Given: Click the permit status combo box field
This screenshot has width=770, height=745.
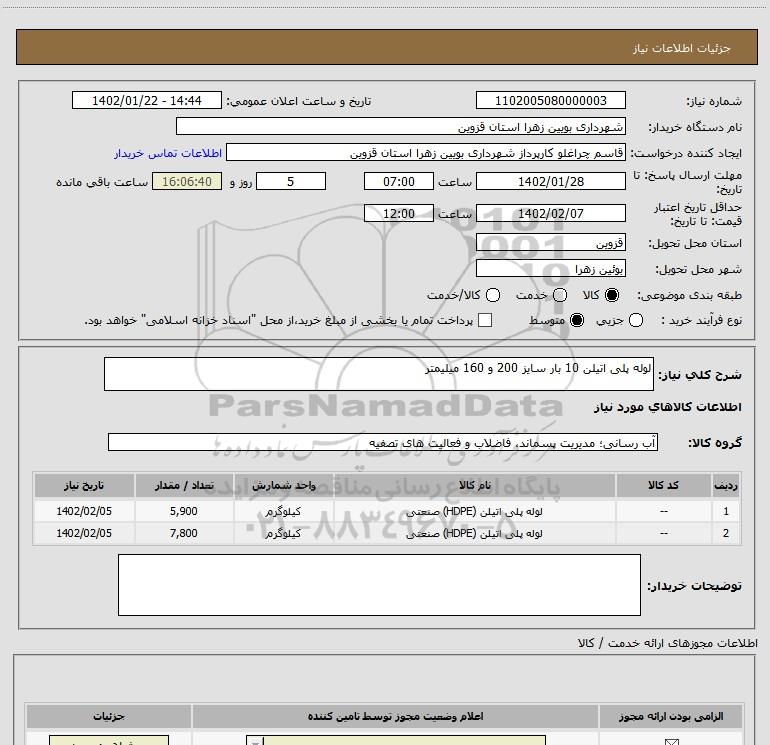Looking at the screenshot, I should 396,741.
